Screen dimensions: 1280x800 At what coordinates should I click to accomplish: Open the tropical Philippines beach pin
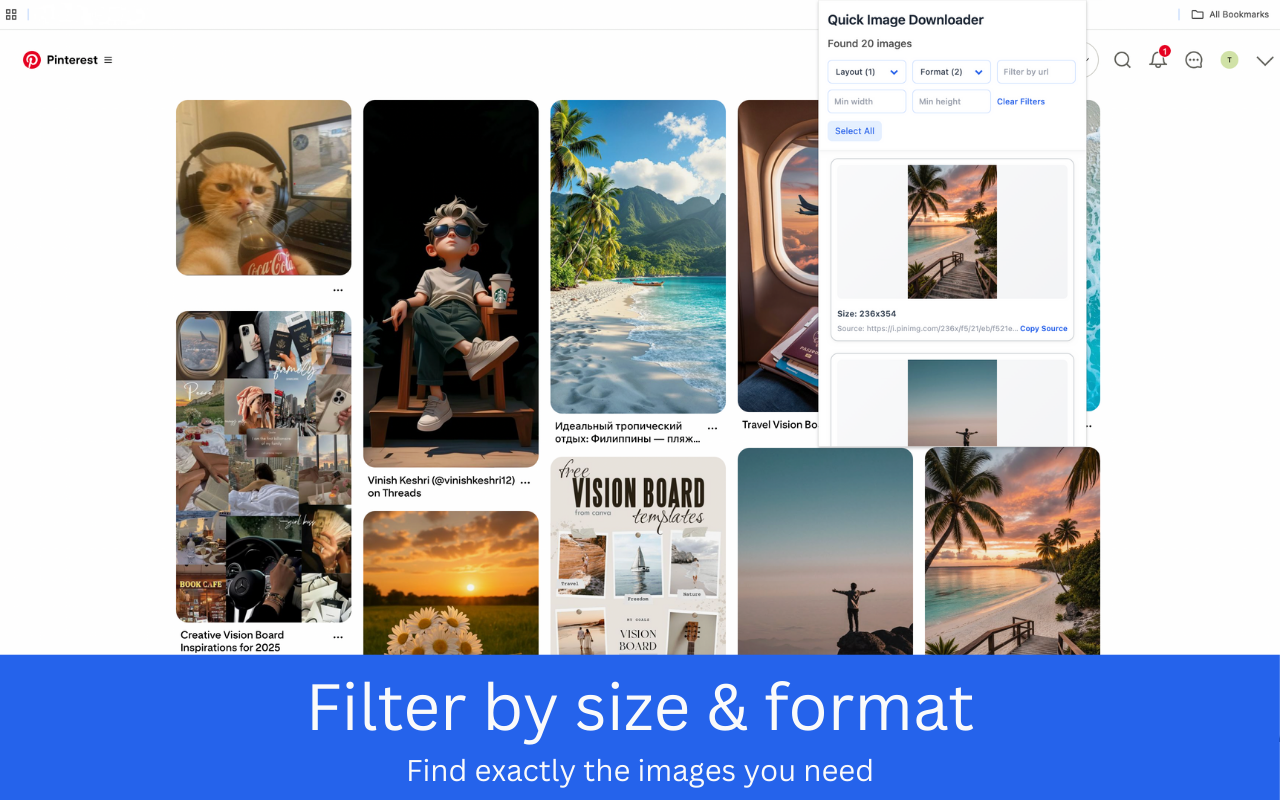(638, 257)
